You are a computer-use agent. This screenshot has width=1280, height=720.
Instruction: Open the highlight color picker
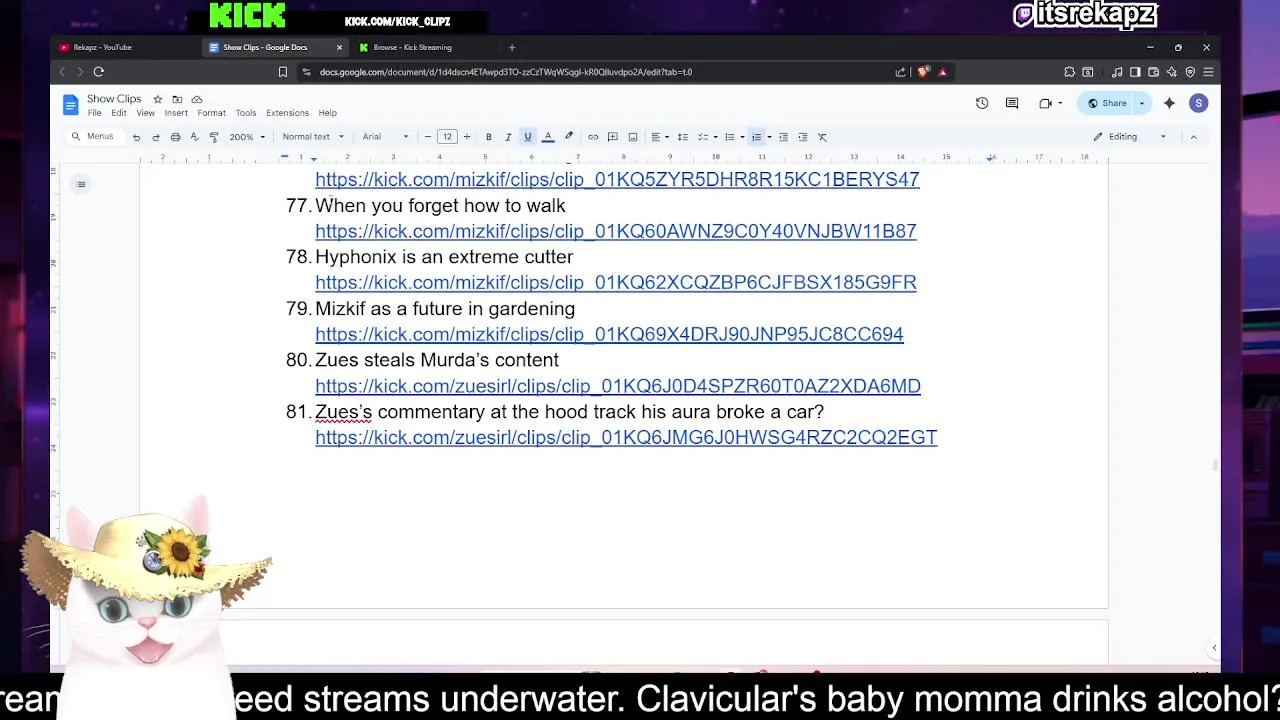[x=568, y=137]
